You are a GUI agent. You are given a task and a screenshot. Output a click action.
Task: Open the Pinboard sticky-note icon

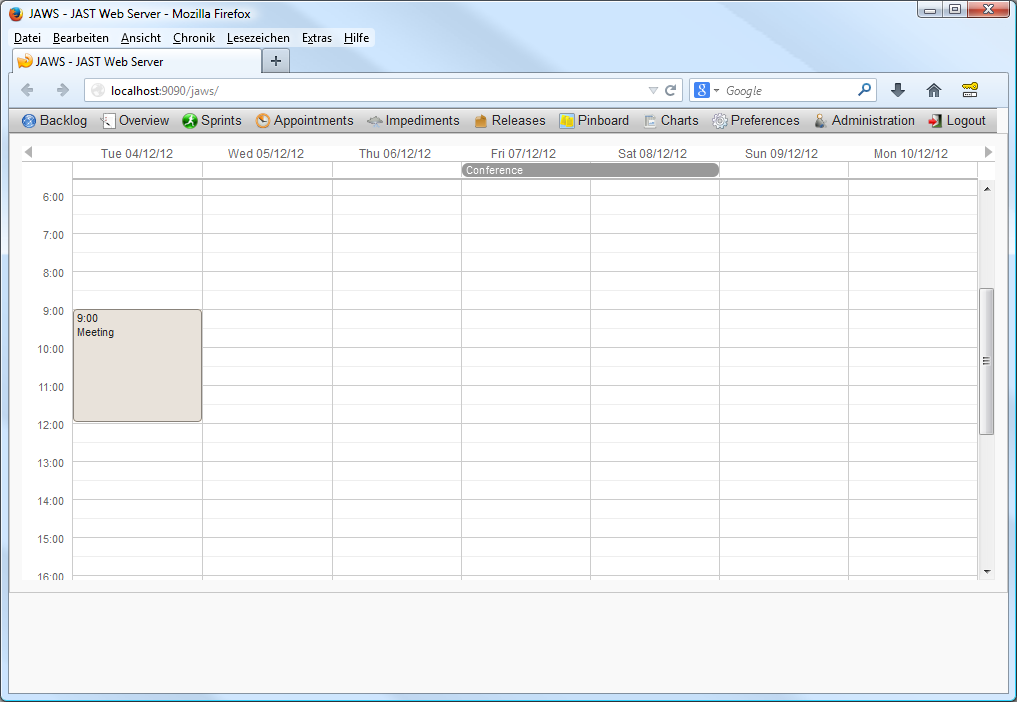point(565,120)
